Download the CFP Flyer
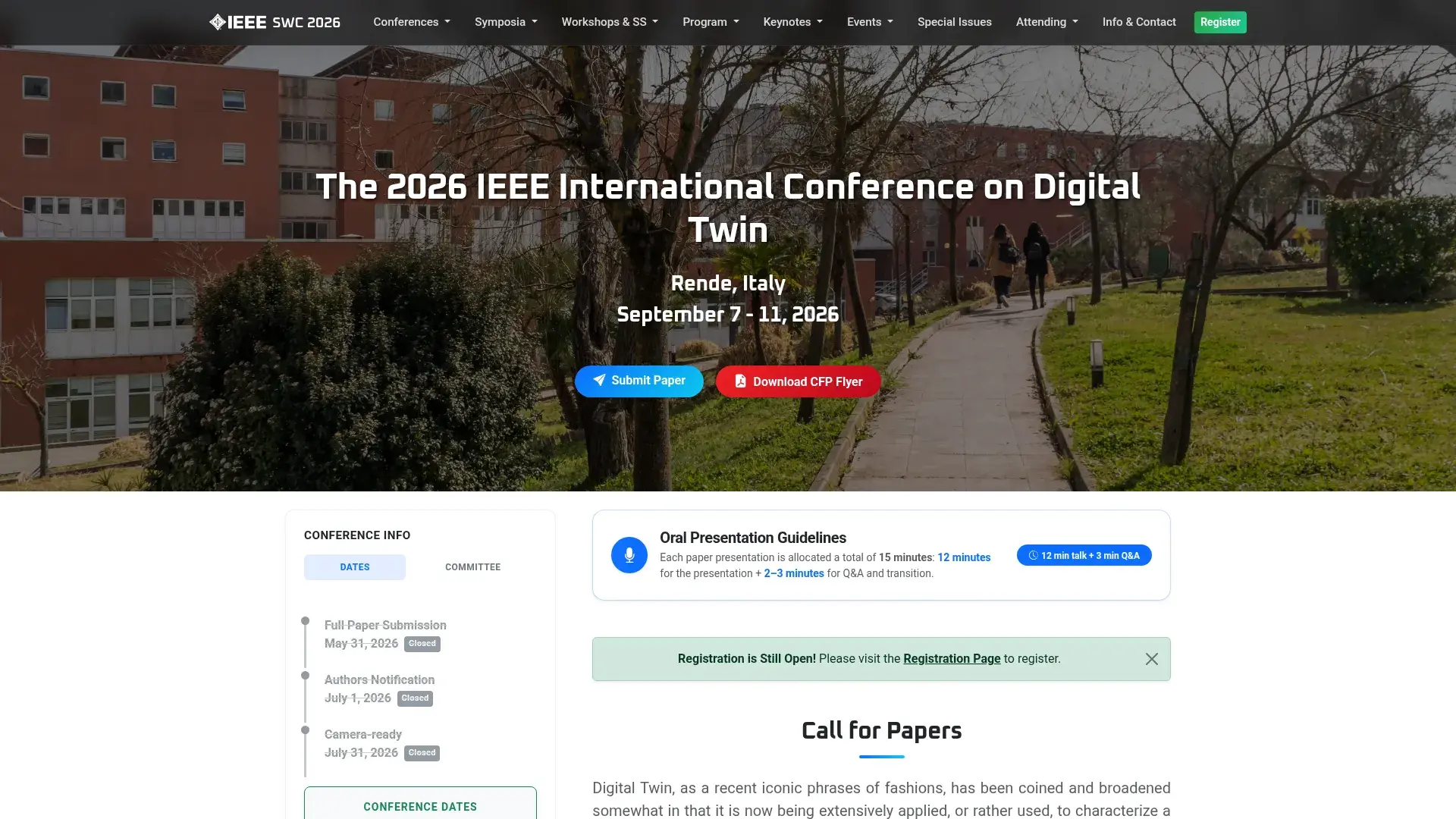 (x=798, y=381)
